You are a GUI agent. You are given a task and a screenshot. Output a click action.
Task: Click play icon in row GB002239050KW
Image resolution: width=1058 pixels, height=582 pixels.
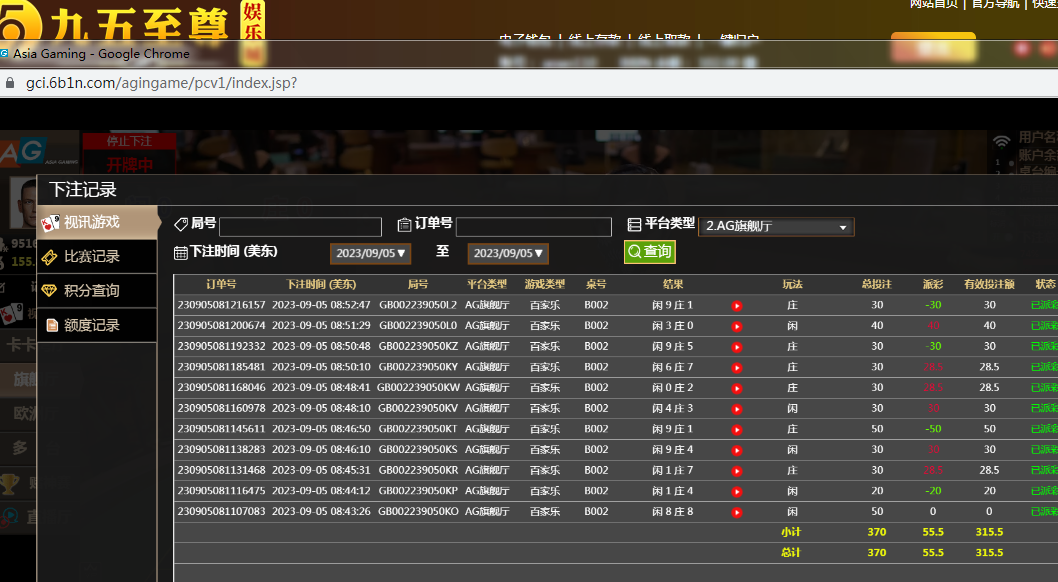737,388
